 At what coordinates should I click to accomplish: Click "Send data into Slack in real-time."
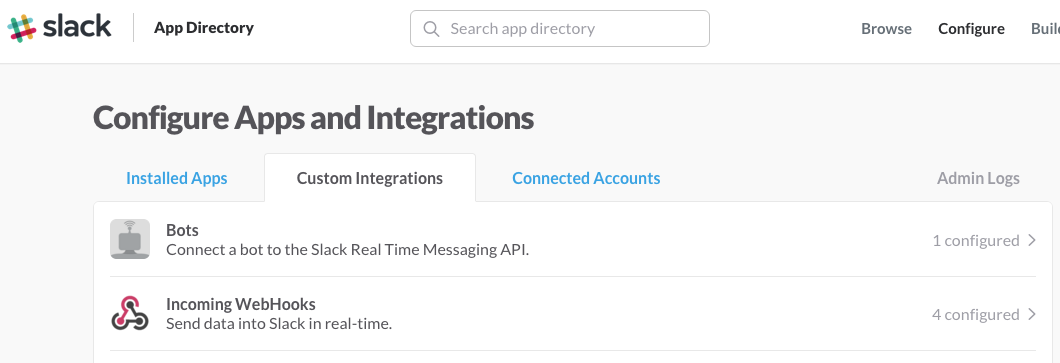(x=279, y=324)
